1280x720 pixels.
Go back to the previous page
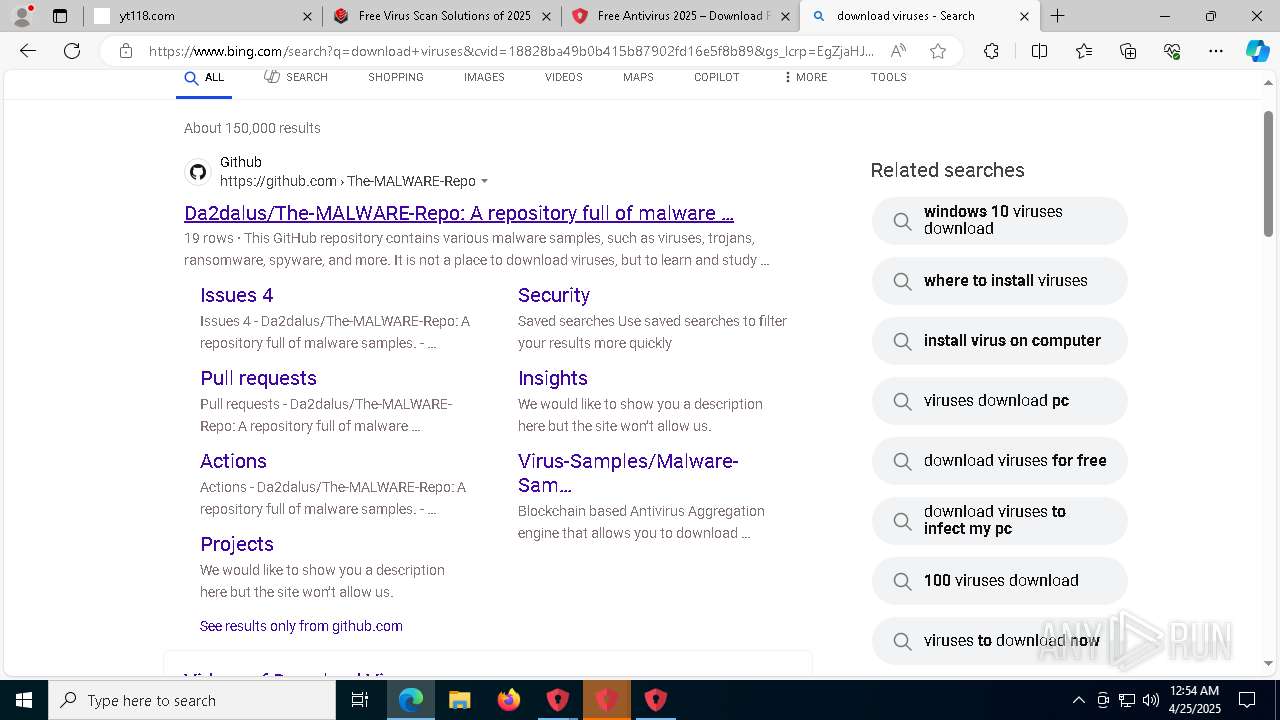pos(28,51)
